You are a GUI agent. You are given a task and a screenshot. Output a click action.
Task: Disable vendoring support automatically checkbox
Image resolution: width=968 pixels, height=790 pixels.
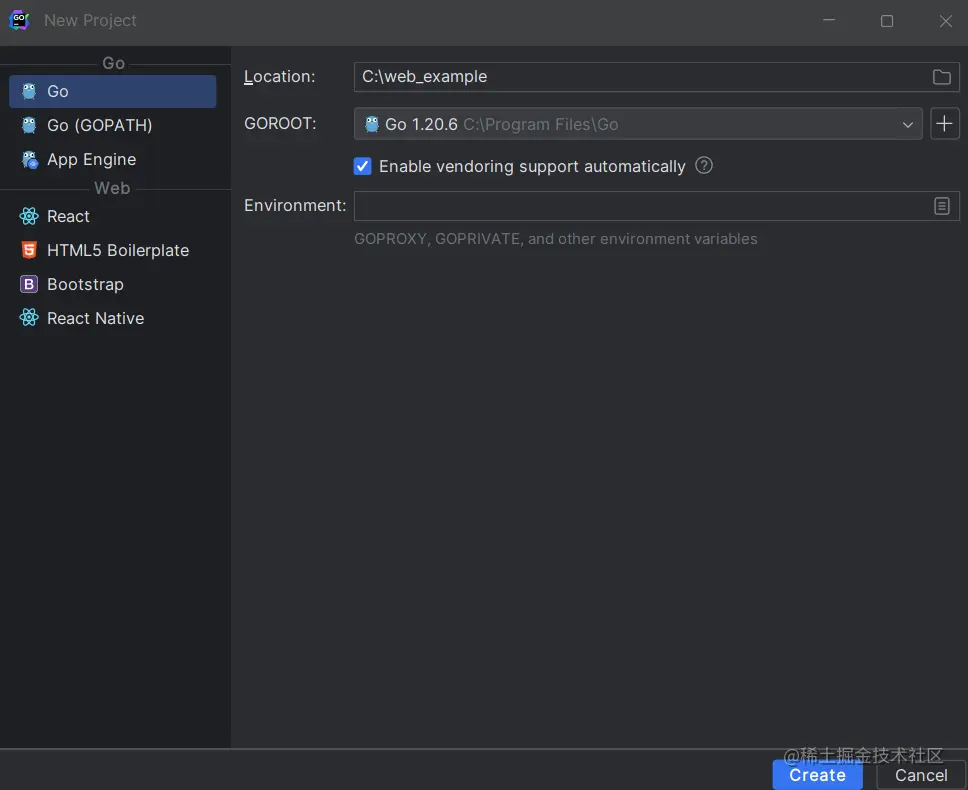tap(362, 166)
